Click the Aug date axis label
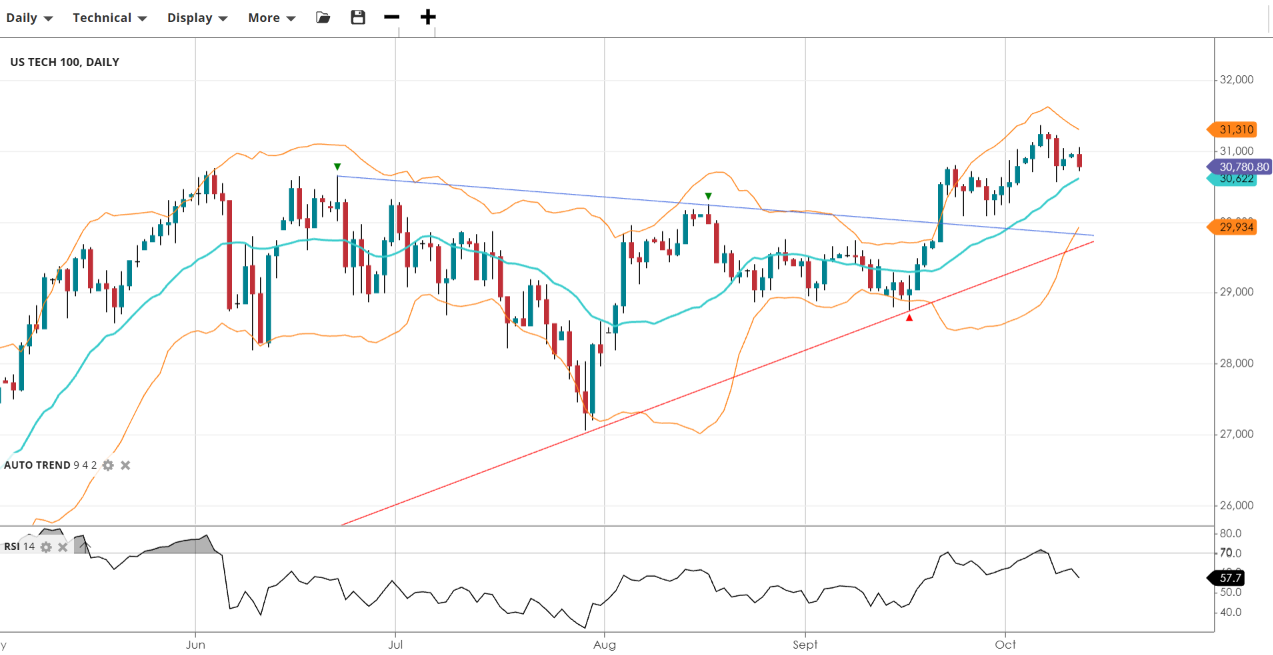The image size is (1273, 655). tap(604, 645)
